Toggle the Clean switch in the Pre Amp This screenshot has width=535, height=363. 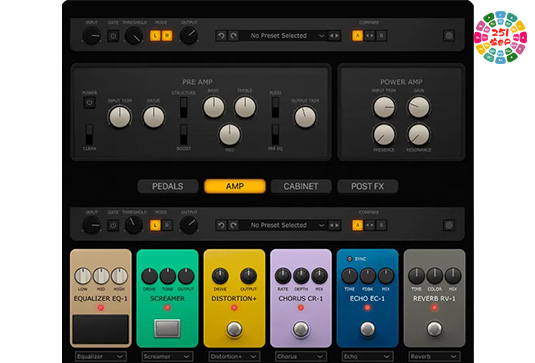point(89,134)
